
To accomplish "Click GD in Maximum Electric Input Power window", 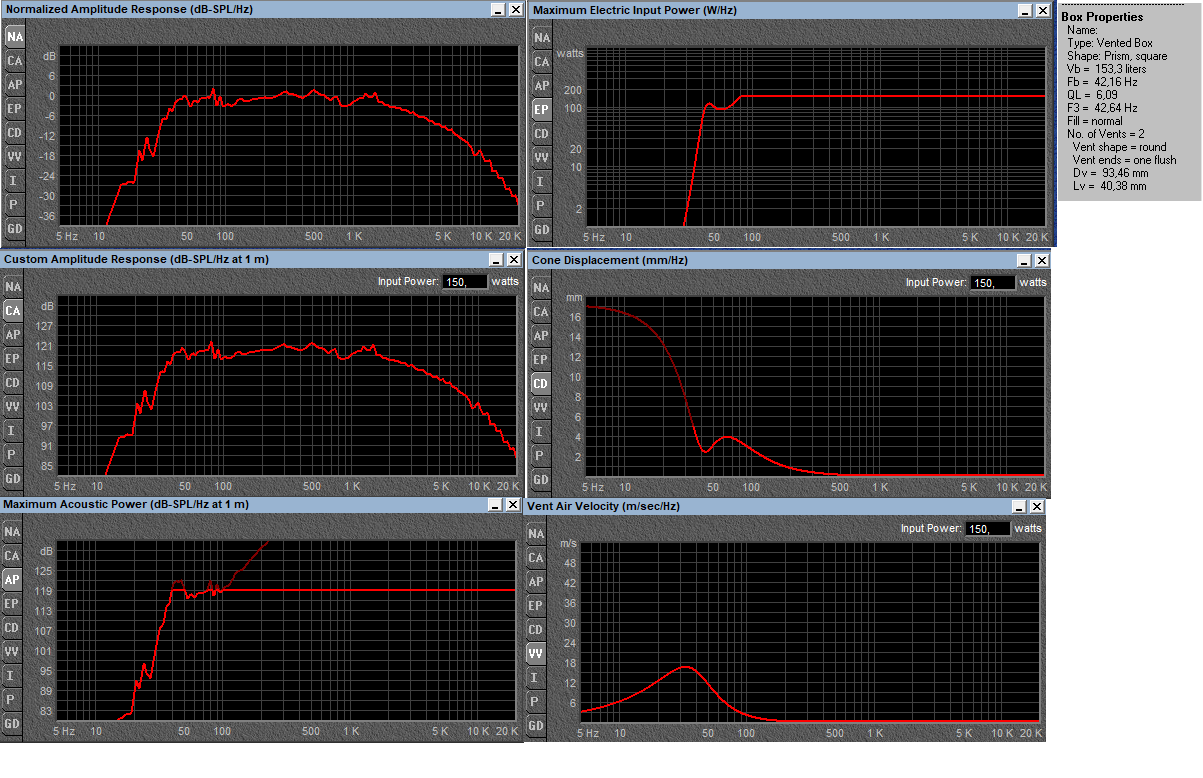I will [541, 230].
